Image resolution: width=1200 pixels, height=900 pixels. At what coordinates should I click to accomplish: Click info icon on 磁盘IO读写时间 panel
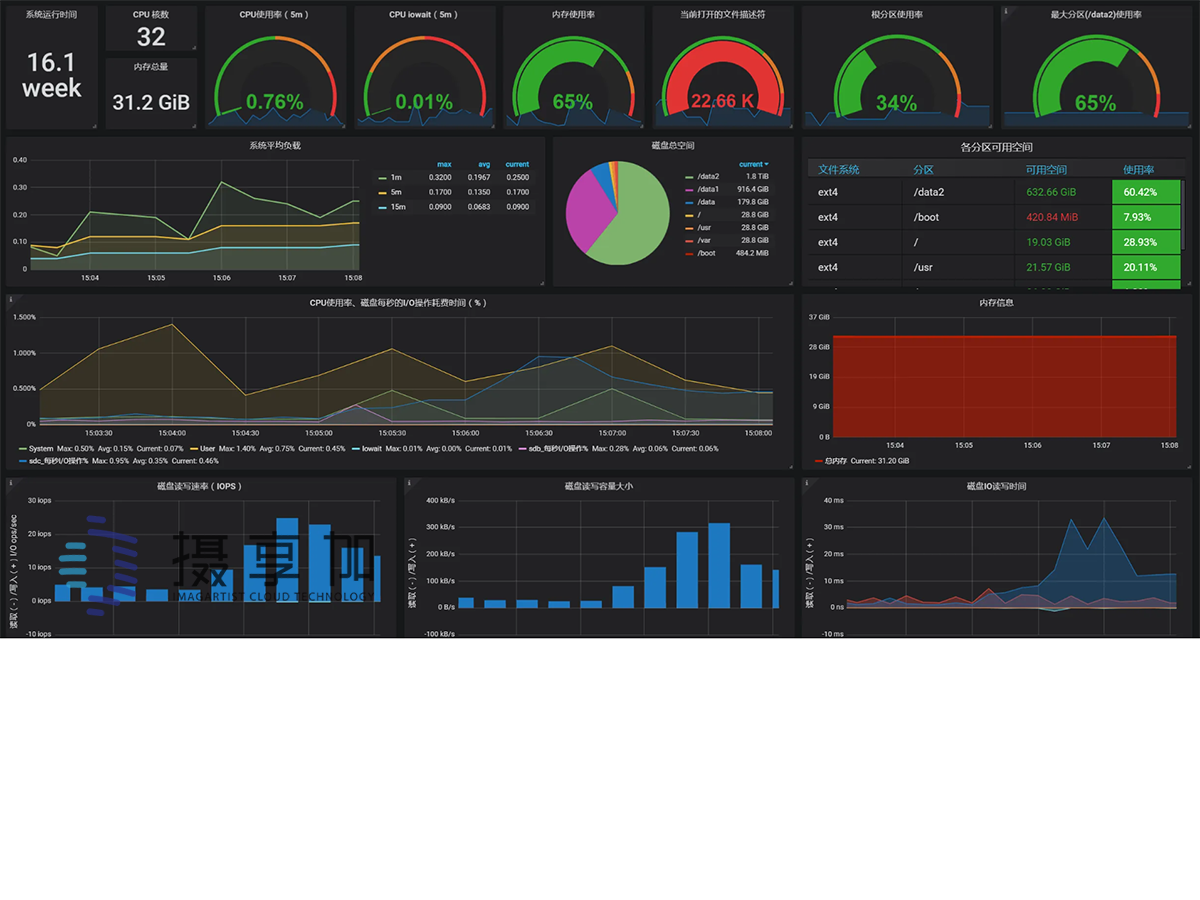807,482
